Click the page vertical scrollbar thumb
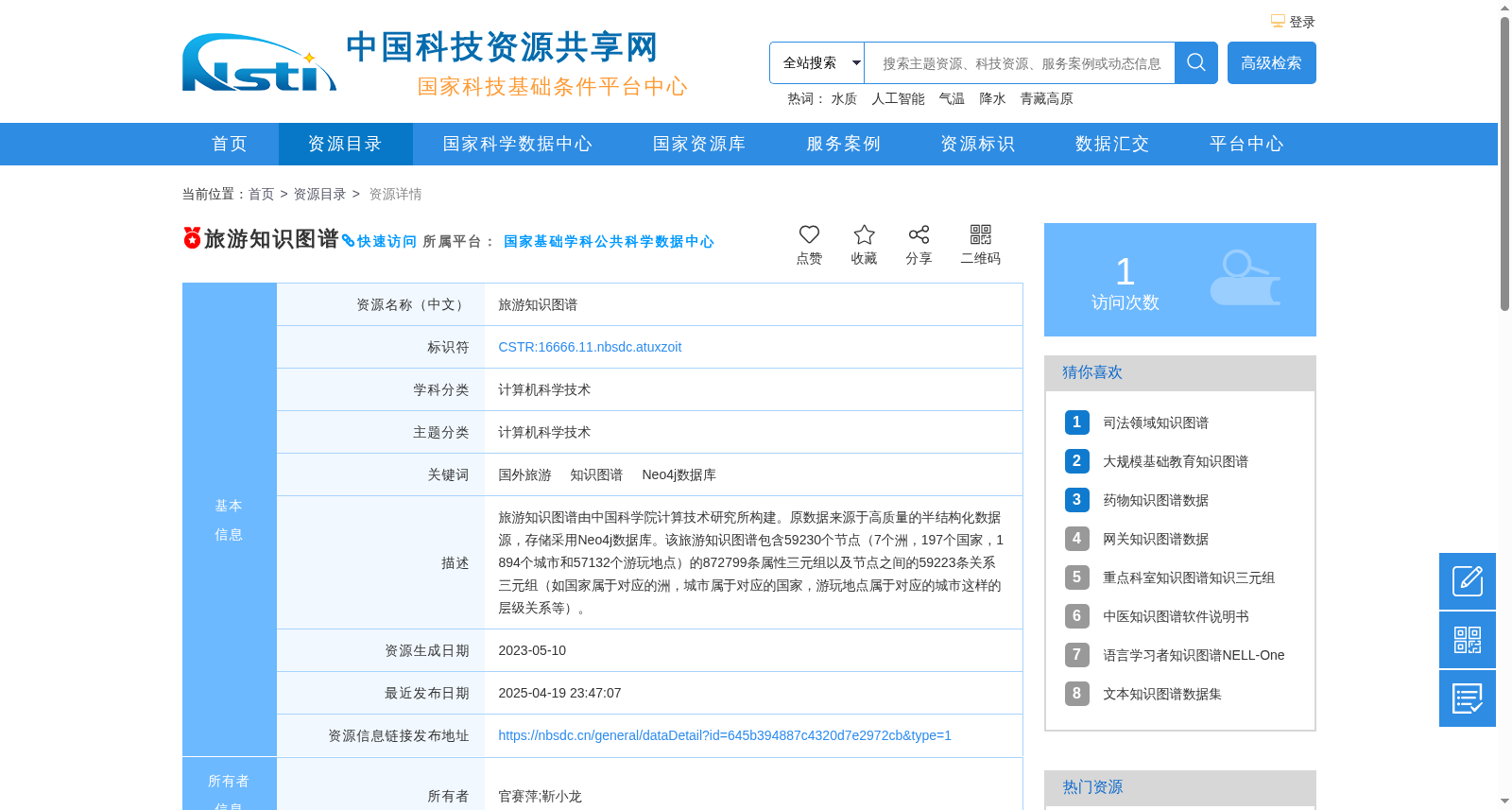 point(1504,164)
